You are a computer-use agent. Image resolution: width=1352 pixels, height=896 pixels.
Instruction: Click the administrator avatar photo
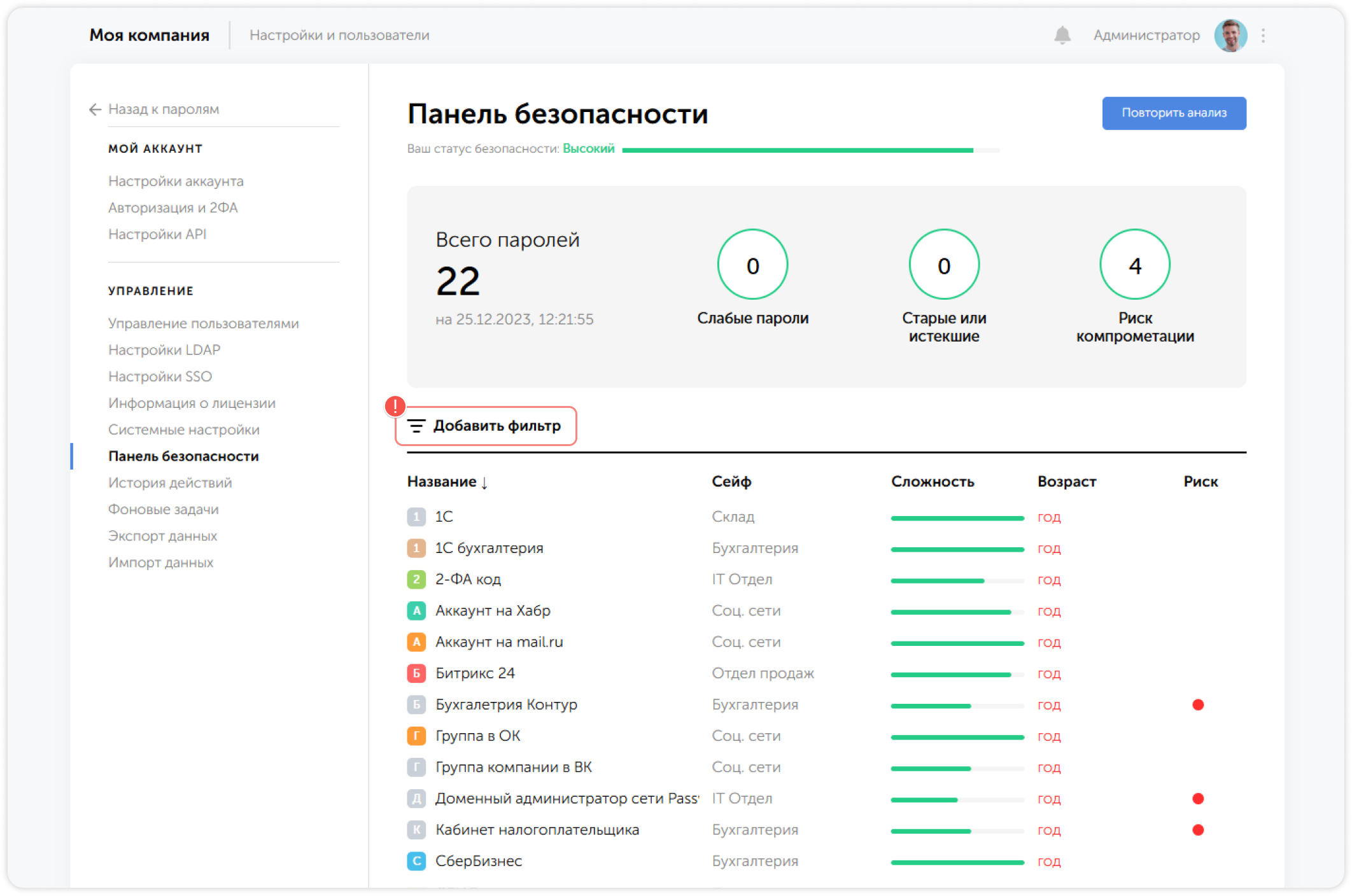[1231, 35]
